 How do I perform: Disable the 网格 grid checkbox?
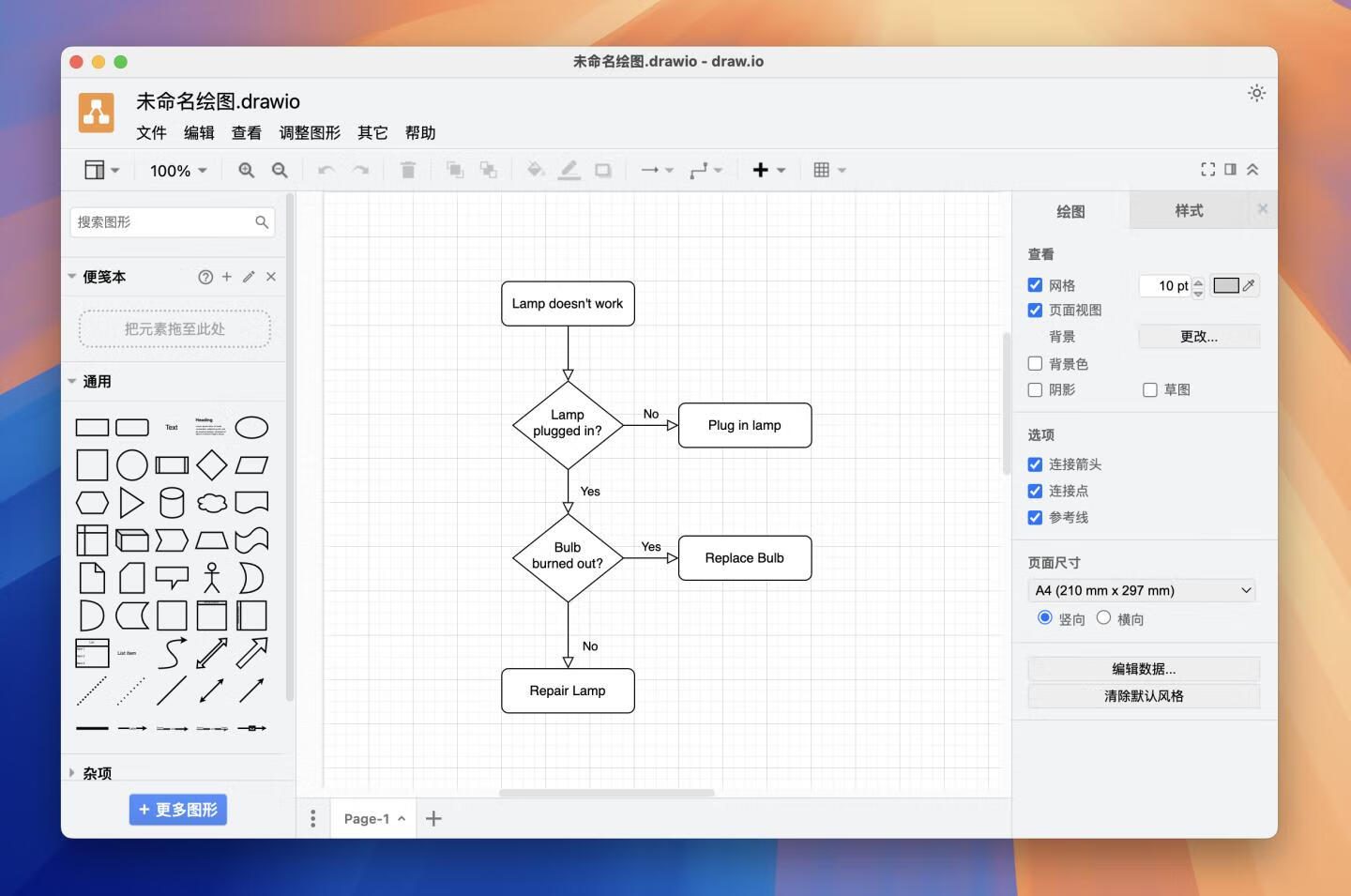pyautogui.click(x=1035, y=285)
